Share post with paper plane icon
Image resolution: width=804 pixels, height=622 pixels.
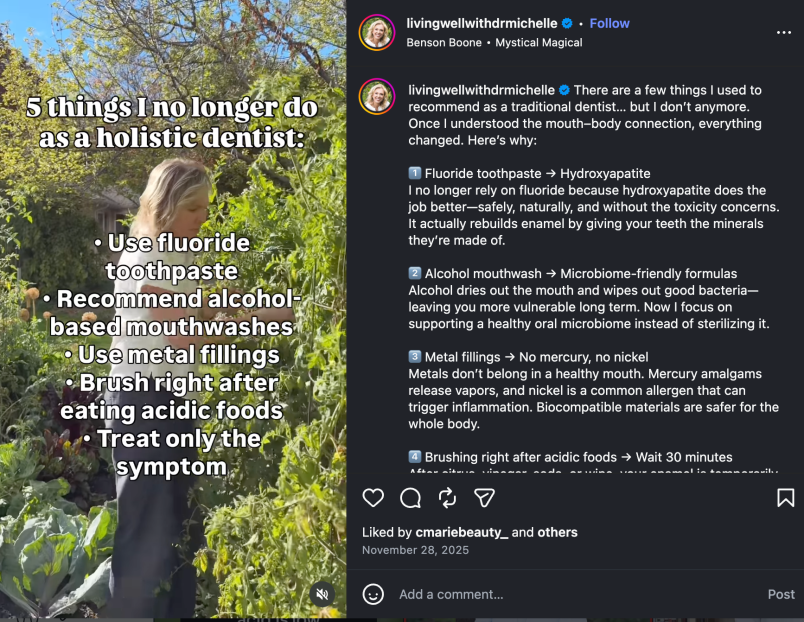[x=484, y=498]
